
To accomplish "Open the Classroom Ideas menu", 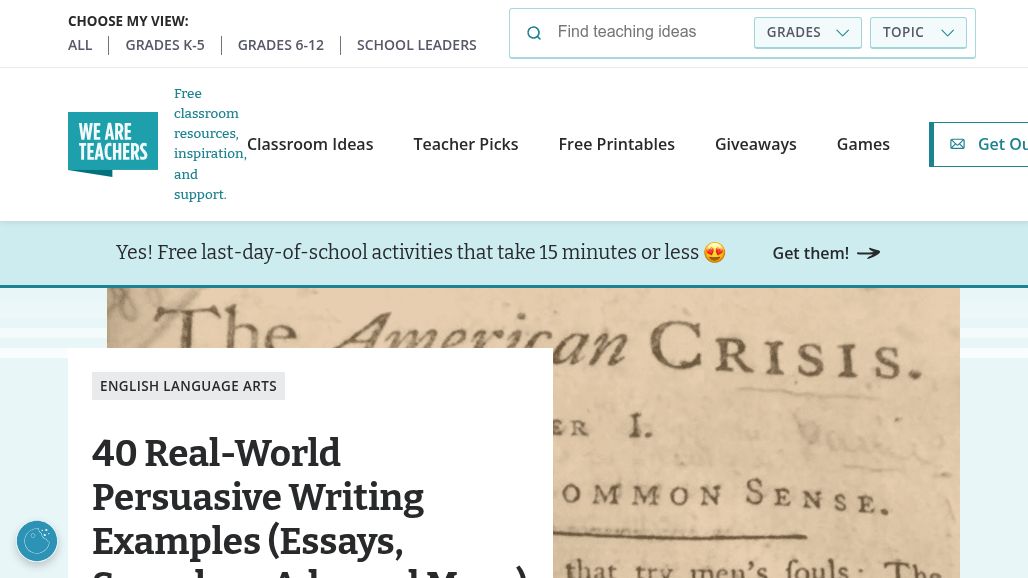I will click(x=310, y=144).
